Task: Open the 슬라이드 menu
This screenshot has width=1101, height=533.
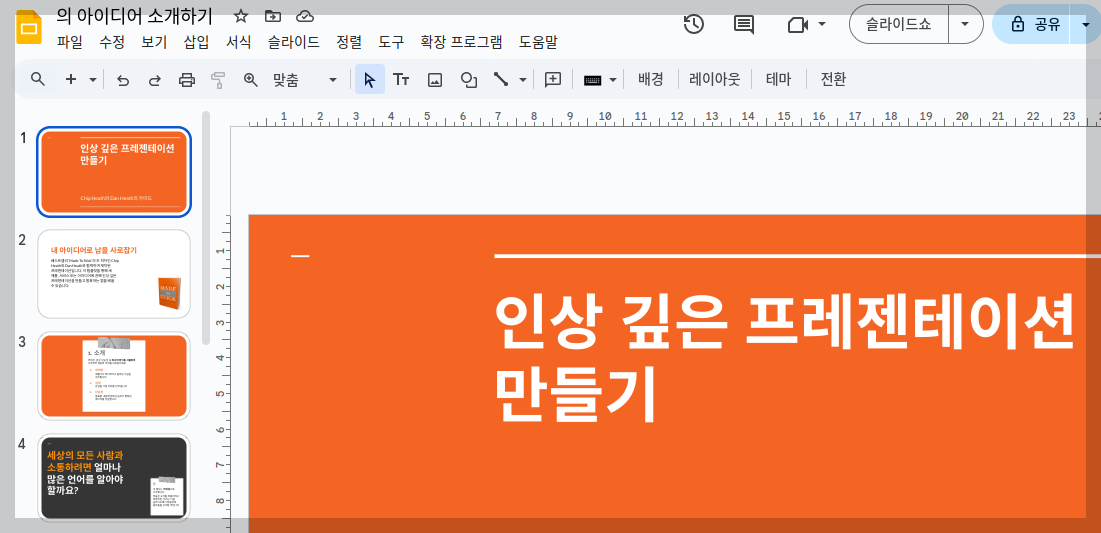Action: tap(294, 42)
